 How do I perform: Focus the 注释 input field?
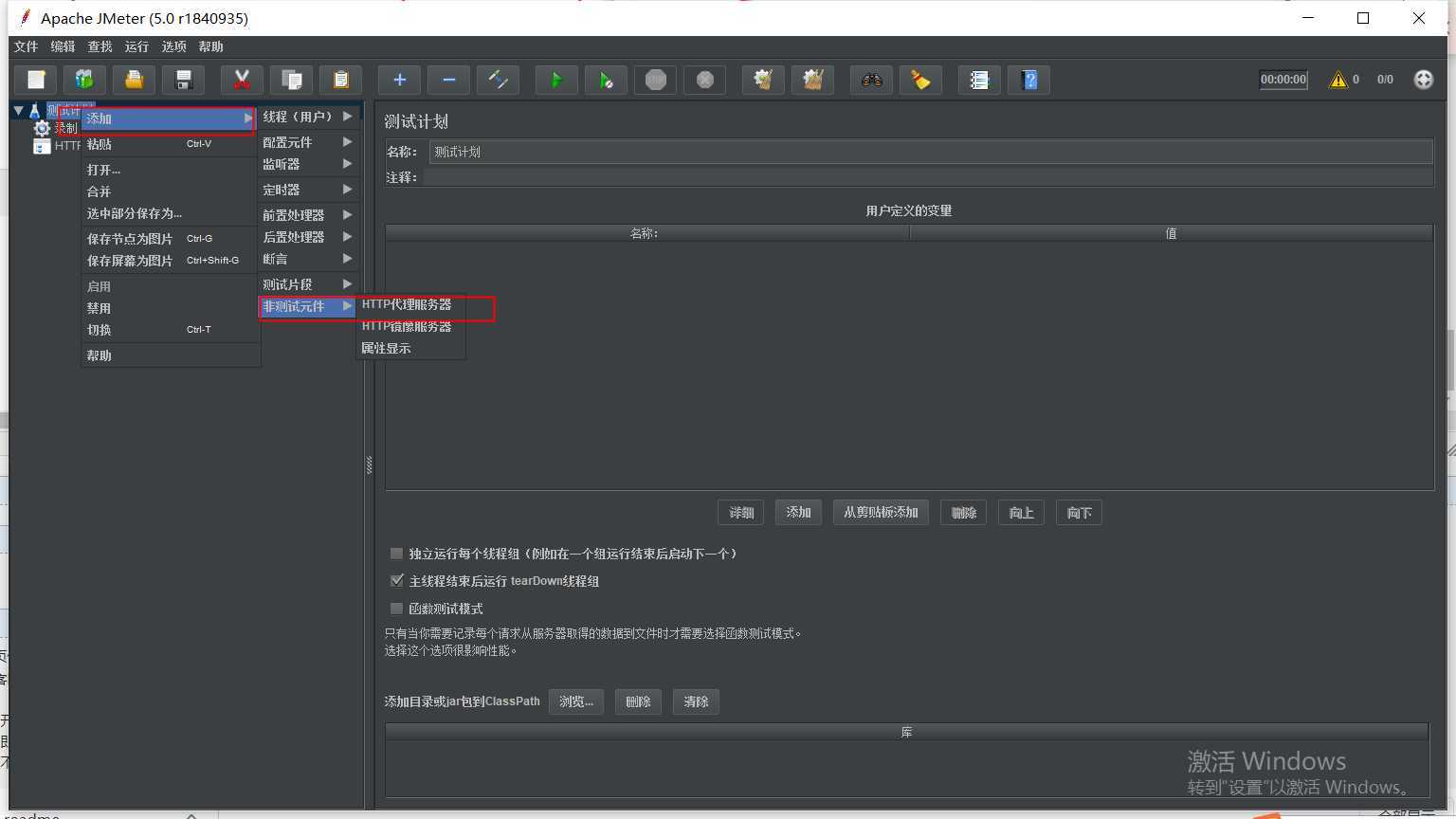[x=928, y=177]
